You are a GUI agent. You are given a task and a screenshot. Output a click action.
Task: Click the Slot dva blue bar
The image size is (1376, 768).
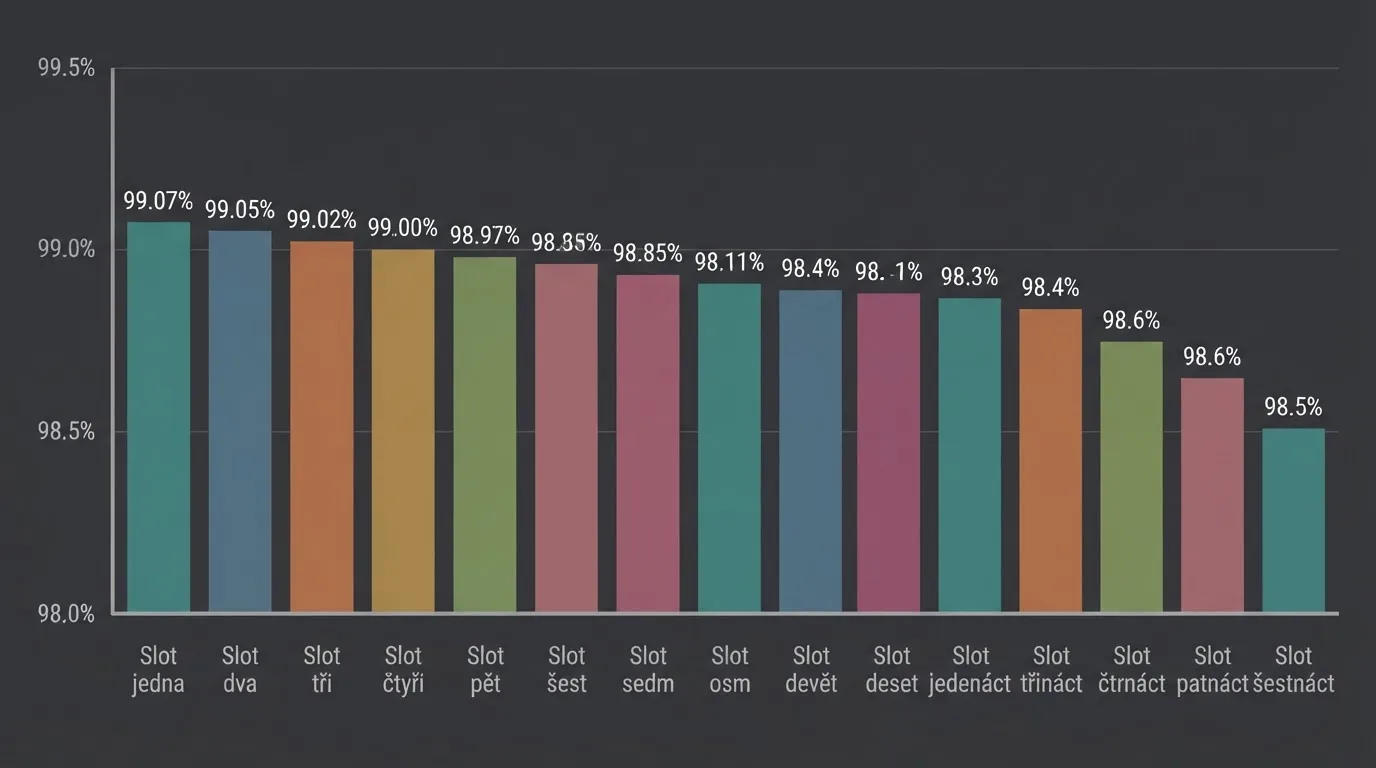click(x=240, y=421)
